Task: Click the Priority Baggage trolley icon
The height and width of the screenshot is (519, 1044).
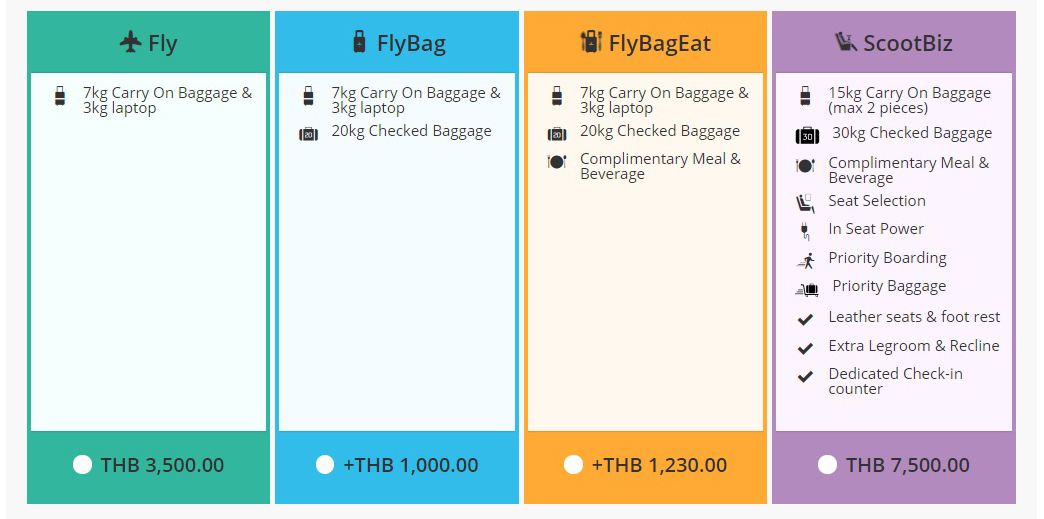Action: click(806, 289)
